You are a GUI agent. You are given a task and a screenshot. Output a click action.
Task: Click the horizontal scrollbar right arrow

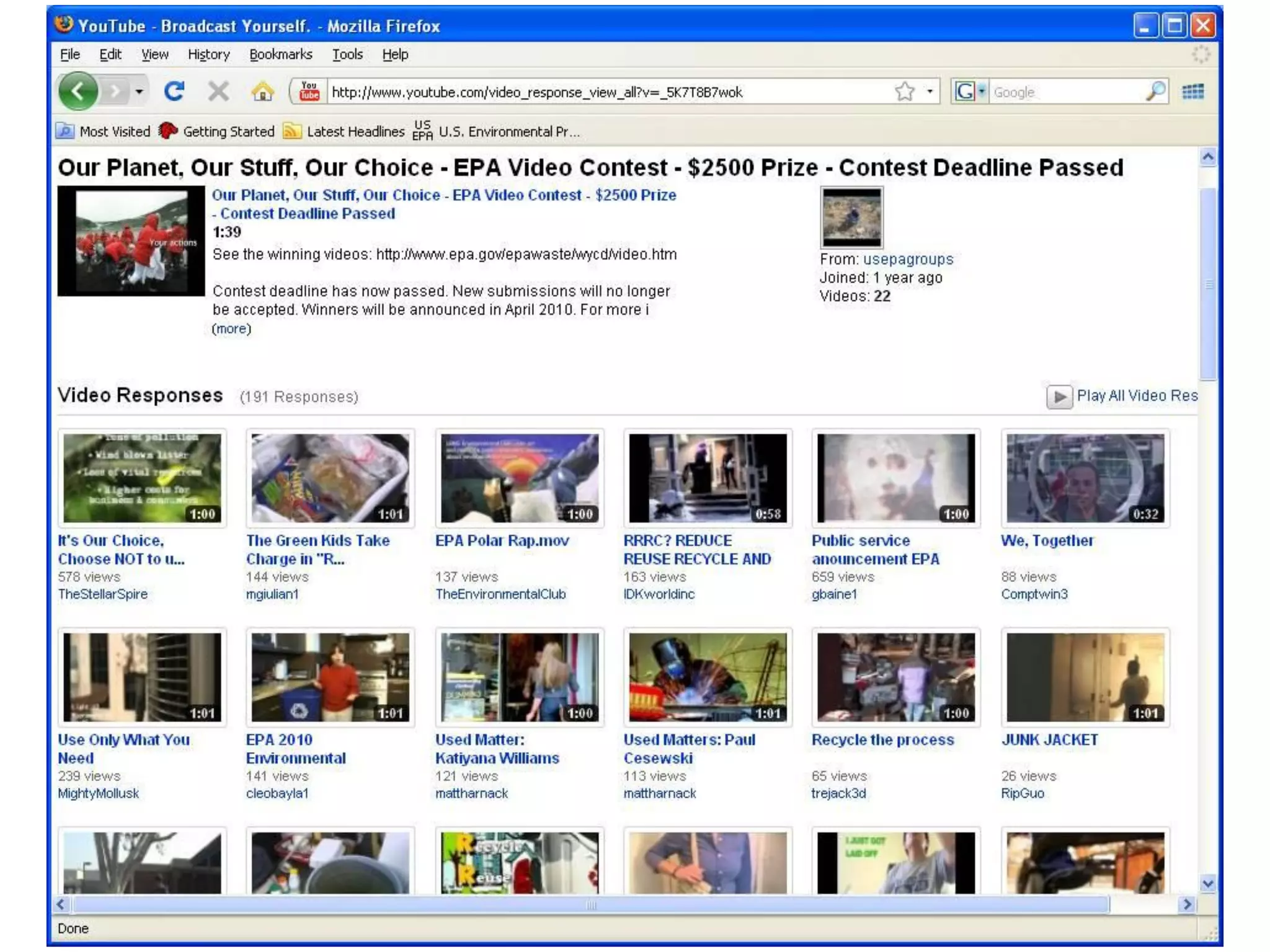(x=1186, y=904)
